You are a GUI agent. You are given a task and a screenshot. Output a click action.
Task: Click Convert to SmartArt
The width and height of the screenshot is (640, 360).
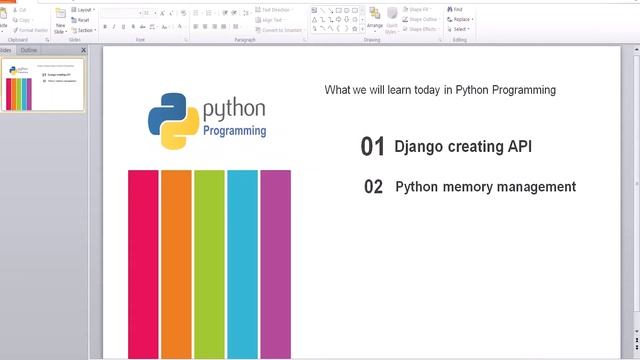[x=279, y=30]
